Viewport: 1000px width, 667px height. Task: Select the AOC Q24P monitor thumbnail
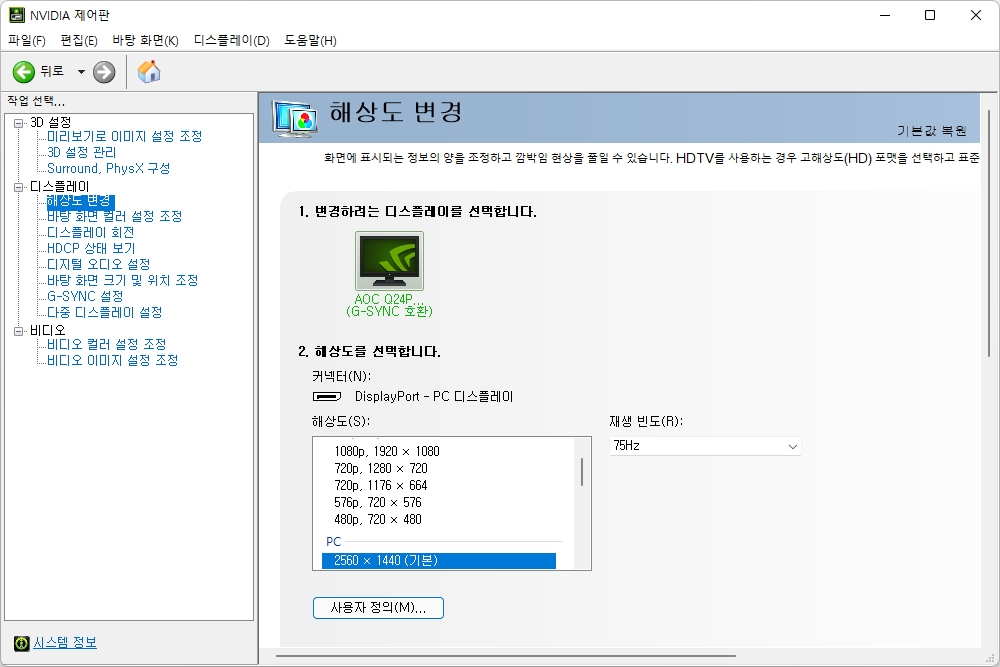389,261
